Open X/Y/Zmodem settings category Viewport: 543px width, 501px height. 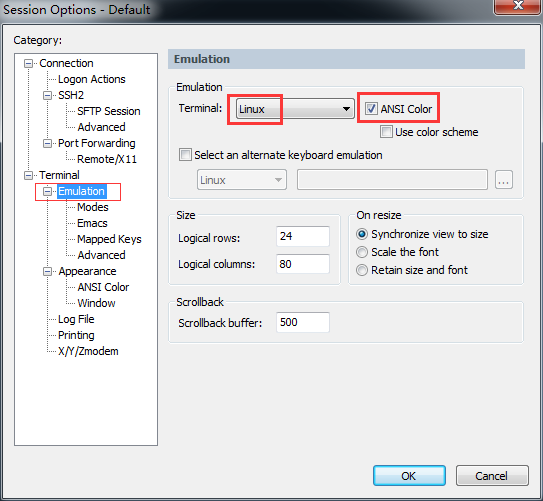[x=88, y=351]
